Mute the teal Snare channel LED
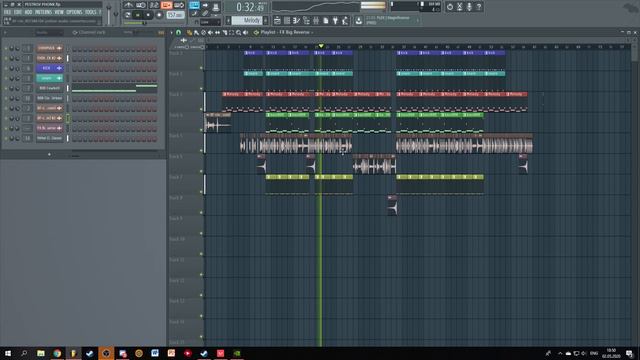This screenshot has height=360, width=640. click(x=6, y=78)
